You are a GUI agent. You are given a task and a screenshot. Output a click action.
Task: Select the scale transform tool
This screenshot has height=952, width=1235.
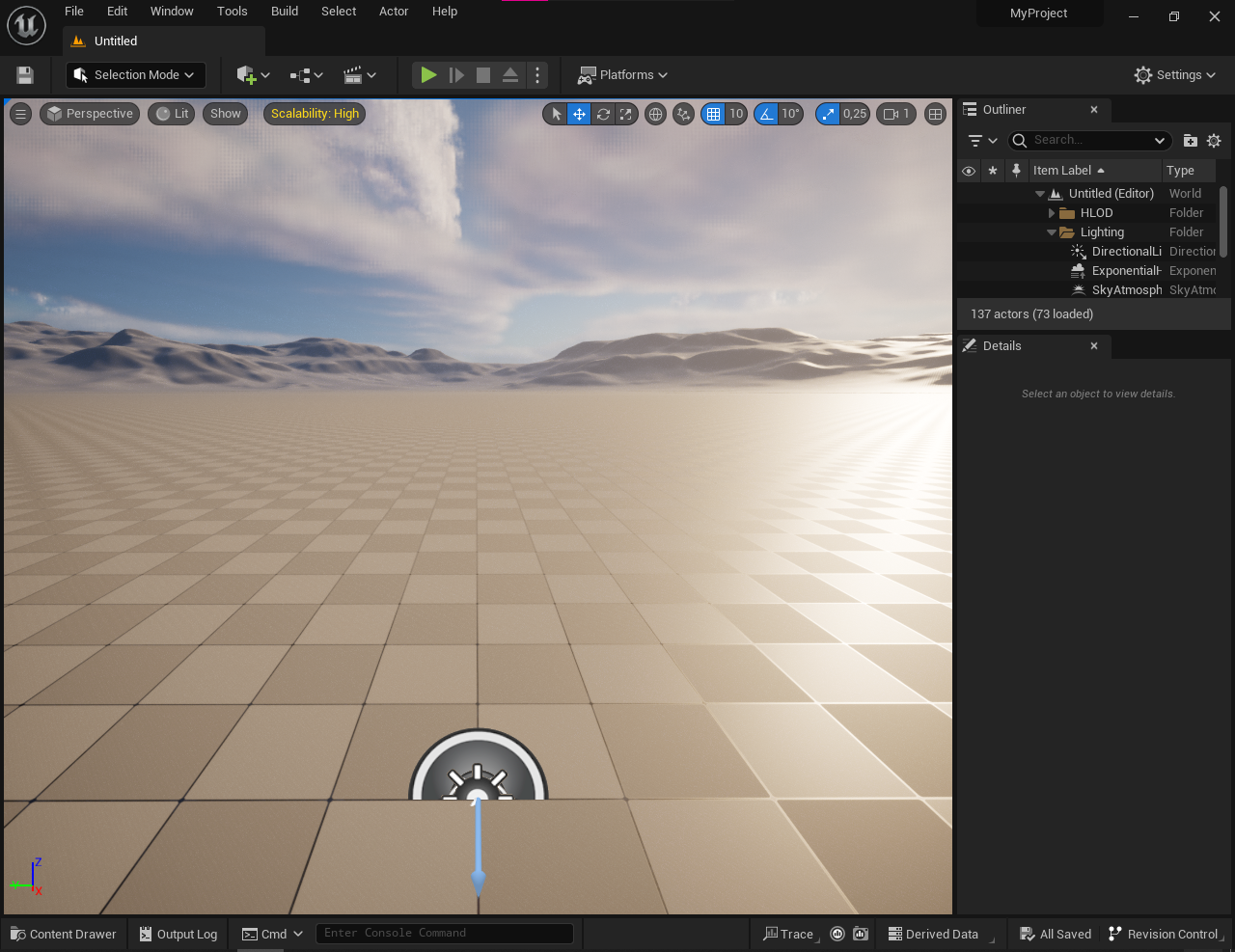coord(626,114)
